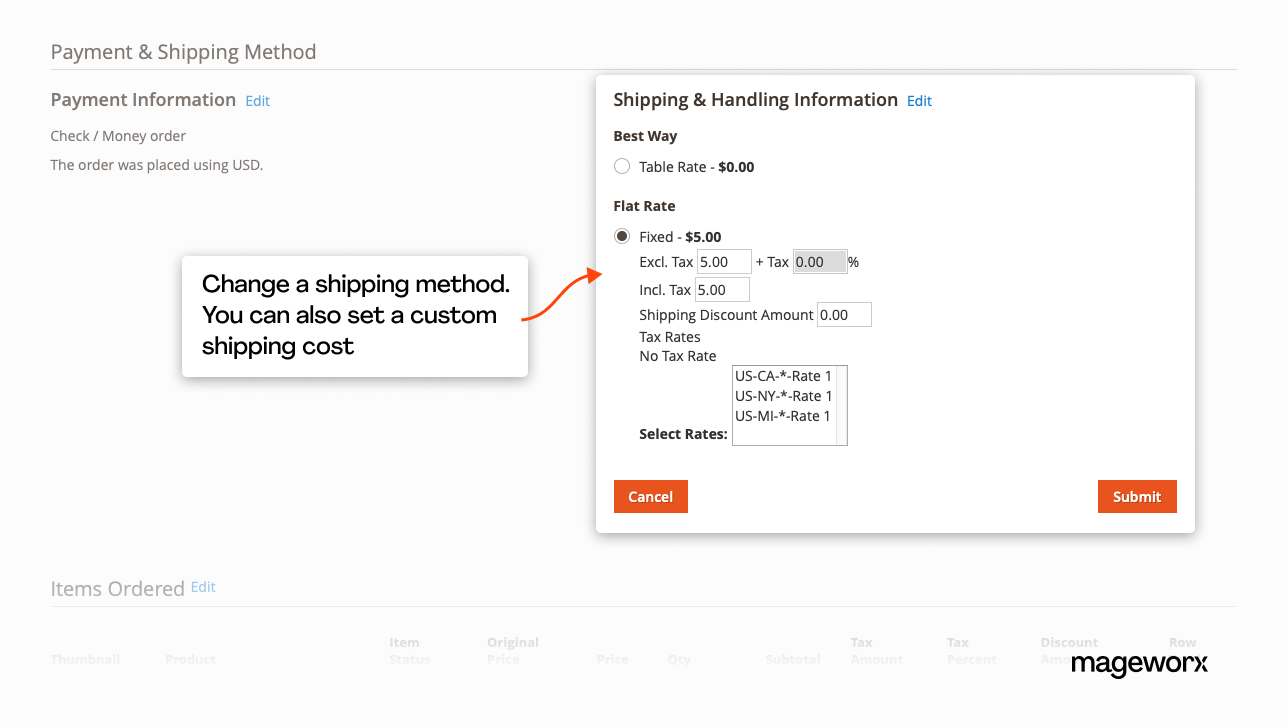Screen dimensions: 1288x728
Task: Click the Fixed - $5.00 option label
Action: pyautogui.click(x=680, y=237)
